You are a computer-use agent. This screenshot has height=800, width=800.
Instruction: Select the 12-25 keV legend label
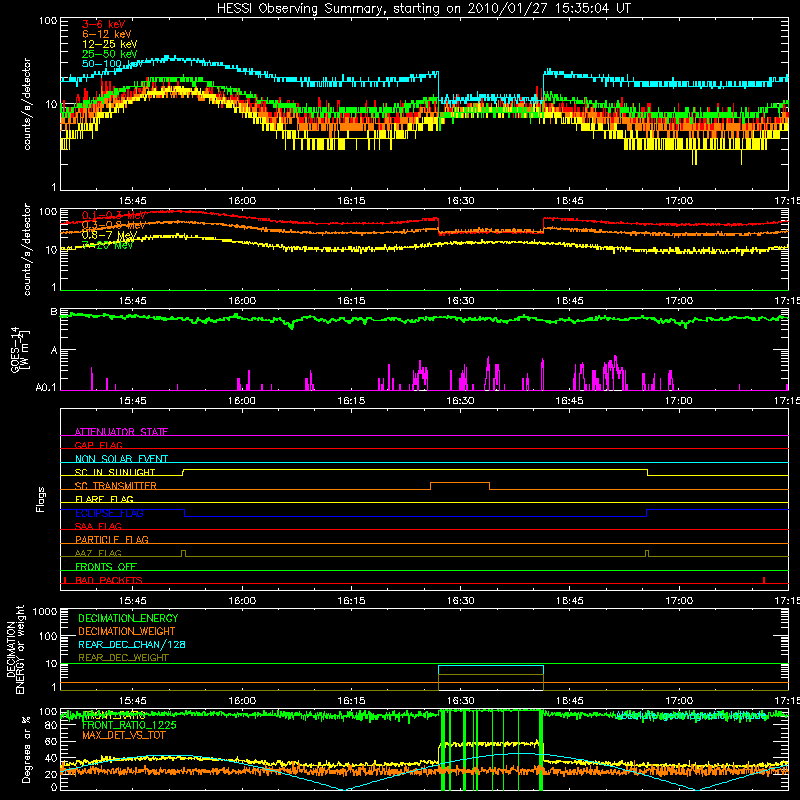[110, 44]
